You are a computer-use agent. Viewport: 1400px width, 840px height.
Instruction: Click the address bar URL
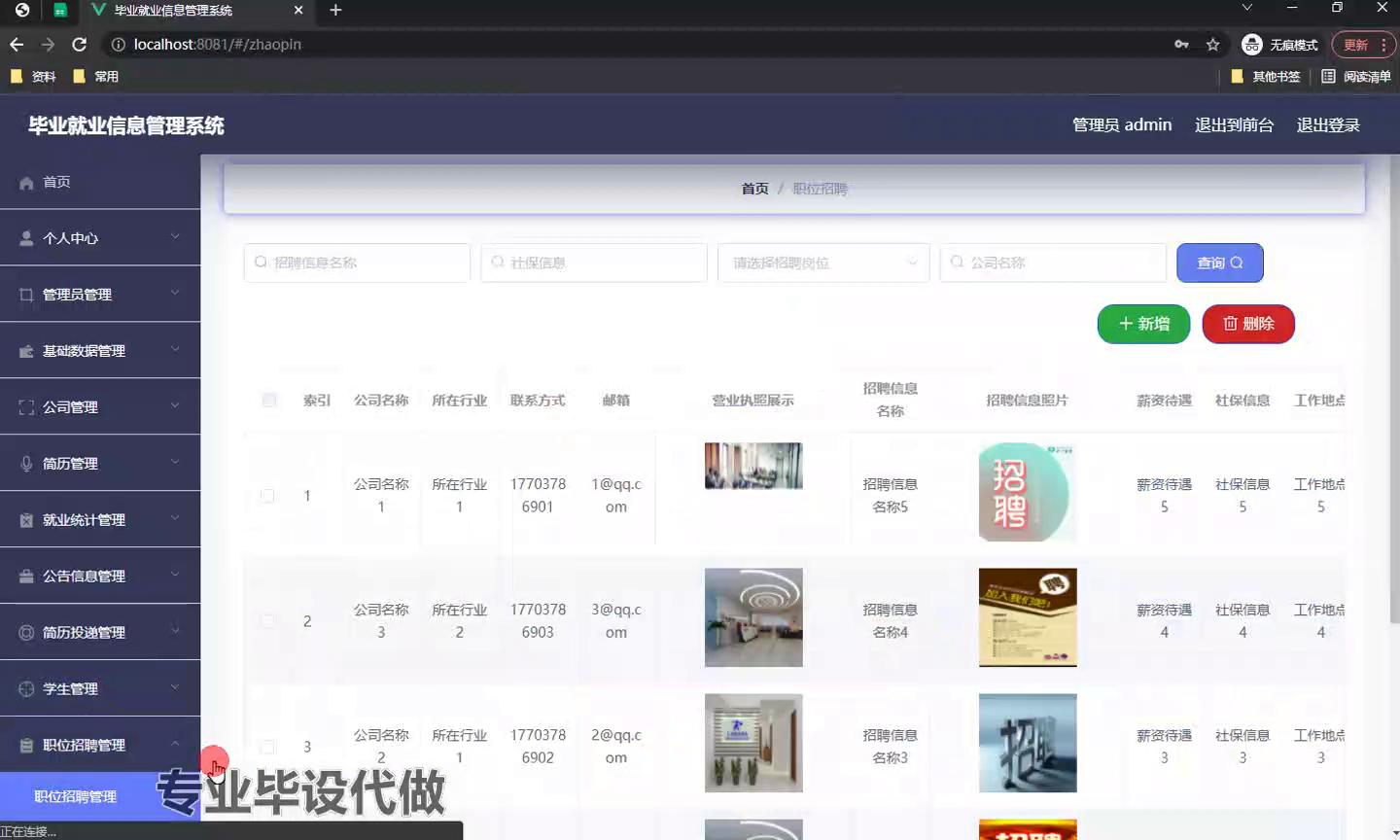point(217,45)
